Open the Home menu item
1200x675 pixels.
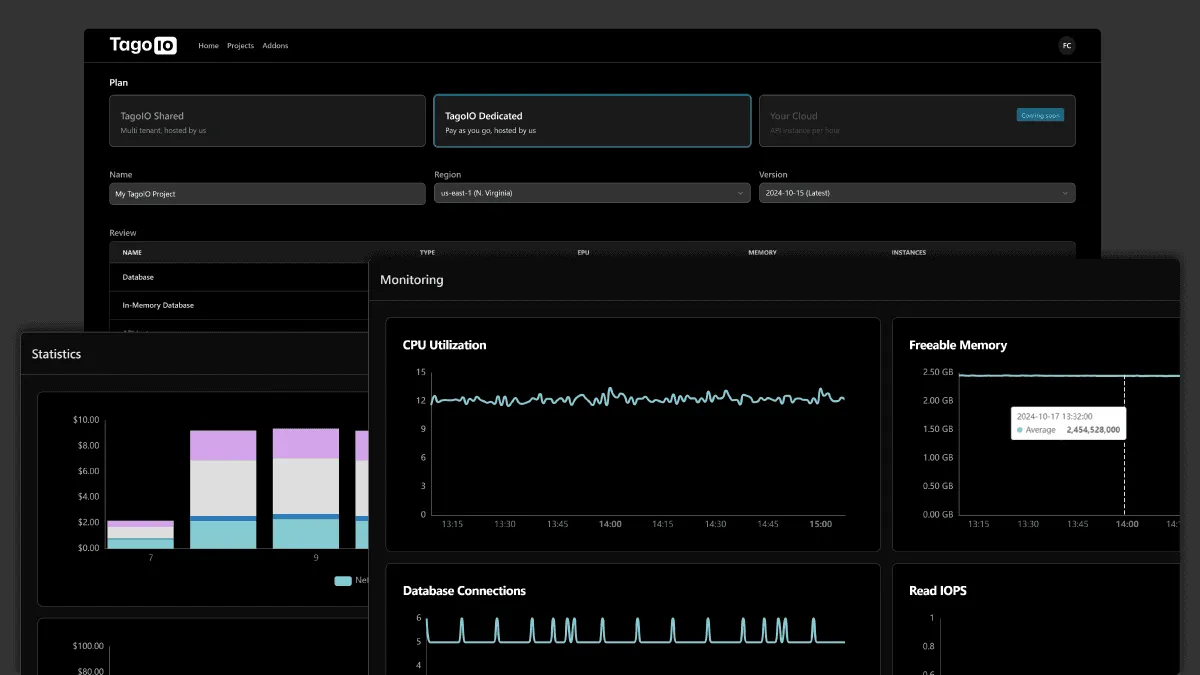coord(208,46)
